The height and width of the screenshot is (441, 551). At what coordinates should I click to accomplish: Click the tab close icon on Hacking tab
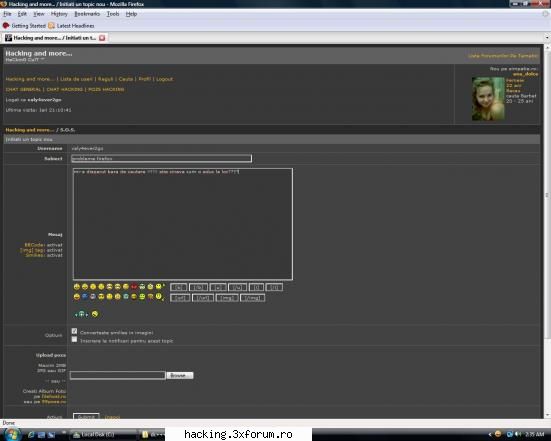(x=102, y=38)
